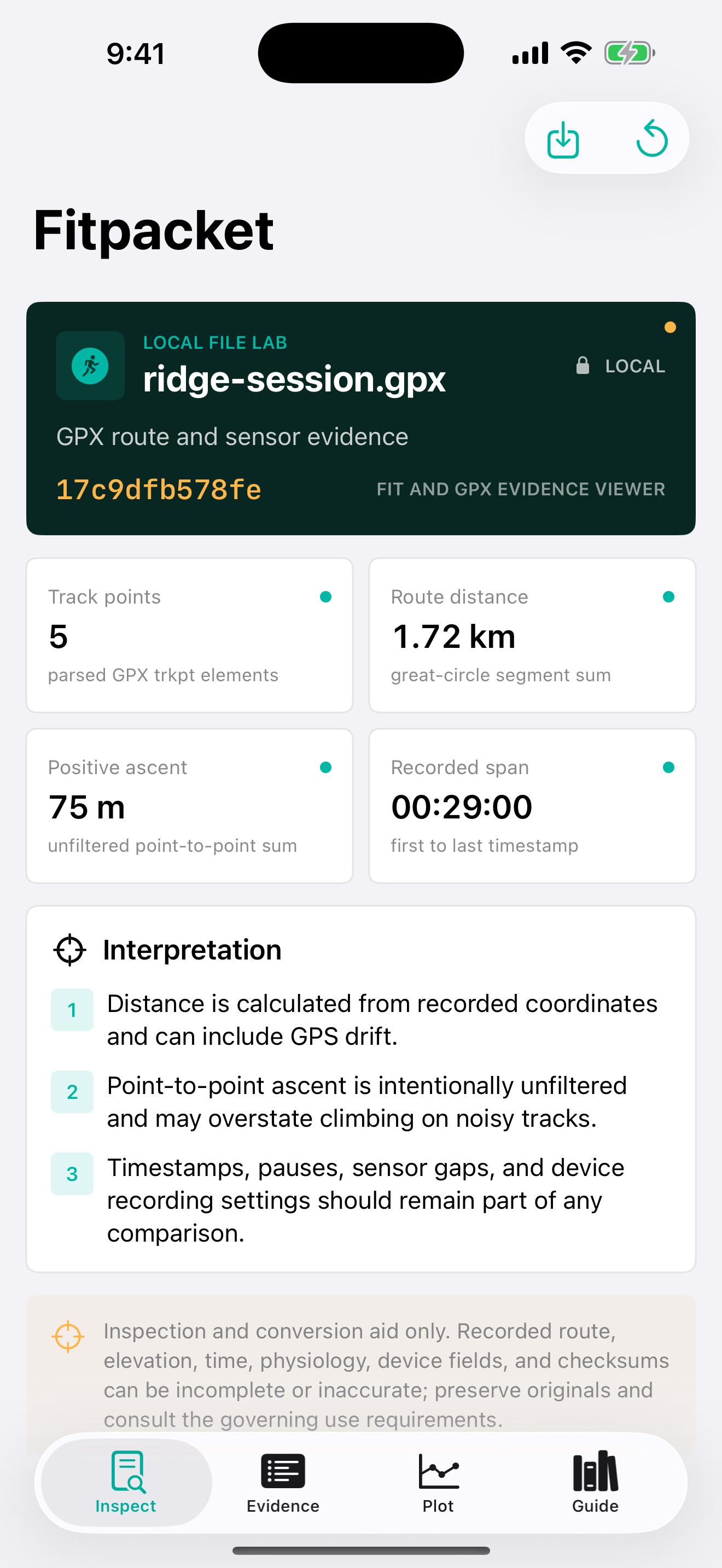Tap FIT AND GPX EVIDENCE VIEWER label

tap(521, 489)
